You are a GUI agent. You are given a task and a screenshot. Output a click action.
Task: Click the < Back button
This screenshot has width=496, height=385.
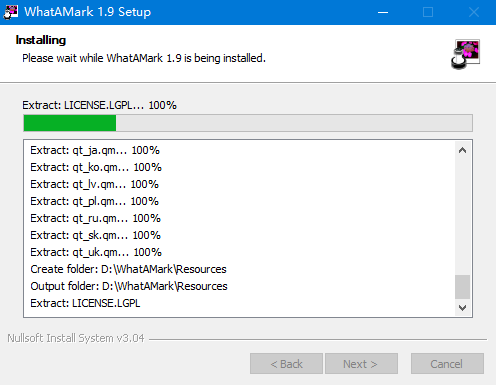point(286,364)
